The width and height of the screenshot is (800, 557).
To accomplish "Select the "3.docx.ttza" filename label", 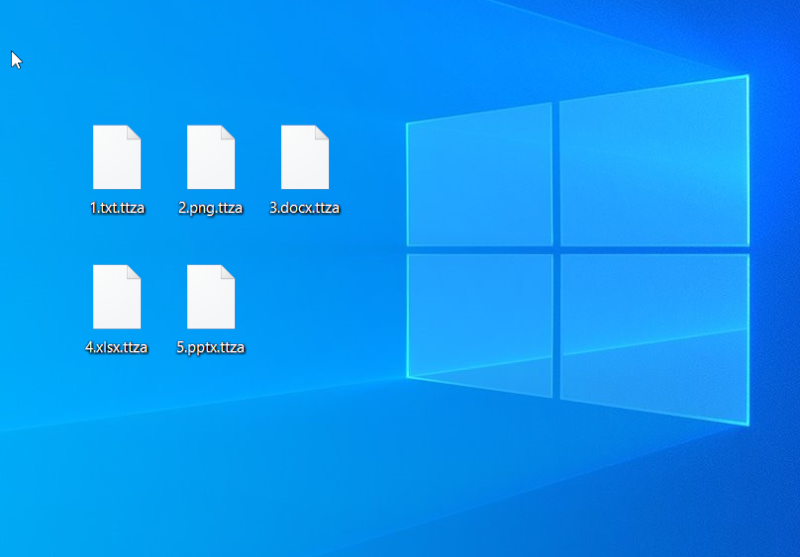I will coord(305,208).
